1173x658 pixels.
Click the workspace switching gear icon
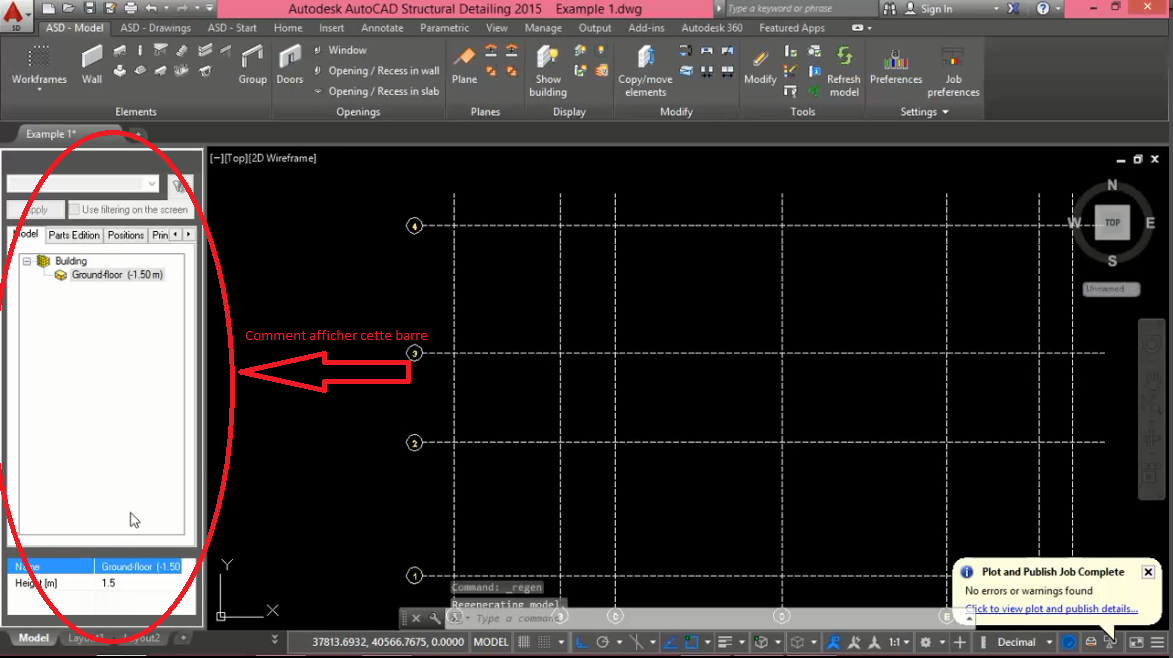[925, 642]
